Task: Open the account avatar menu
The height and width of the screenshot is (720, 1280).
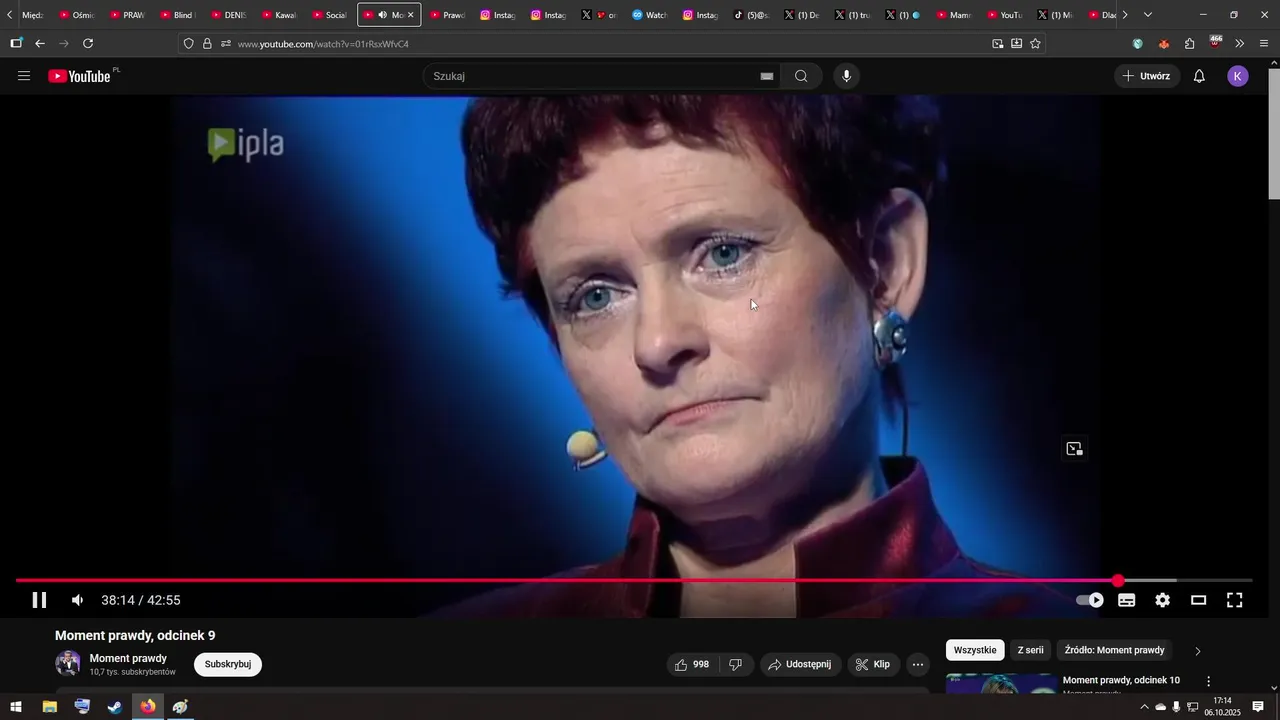Action: [1238, 76]
